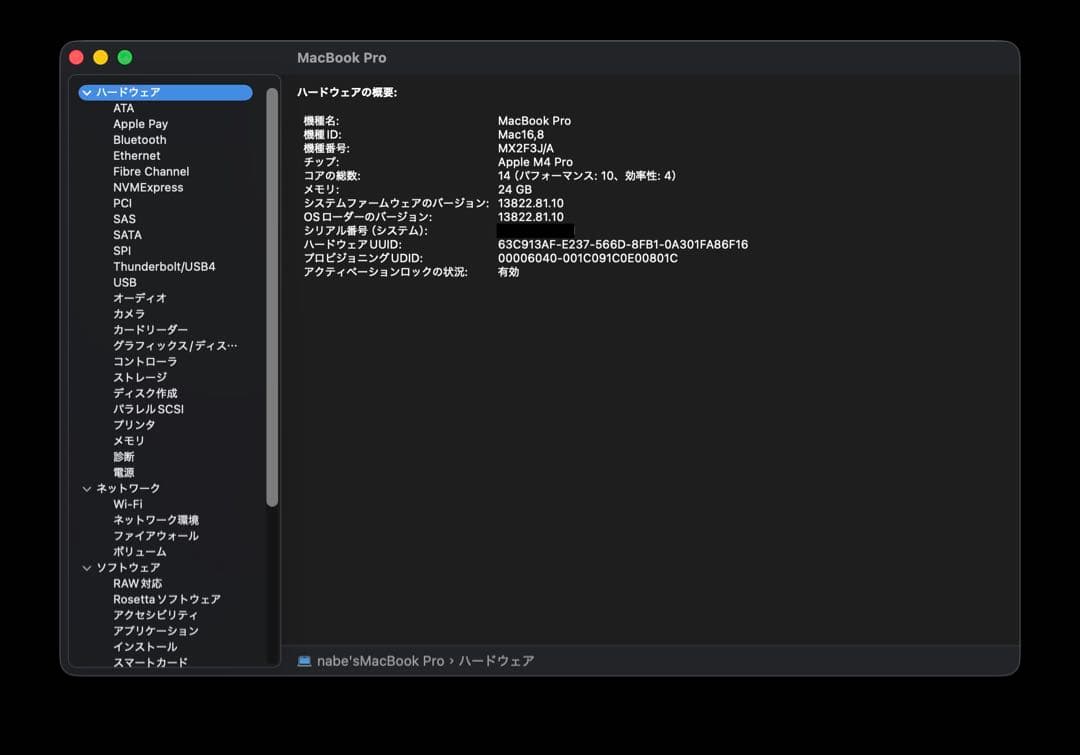
Task: Select Apple Pay in the sidebar
Action: tap(141, 124)
